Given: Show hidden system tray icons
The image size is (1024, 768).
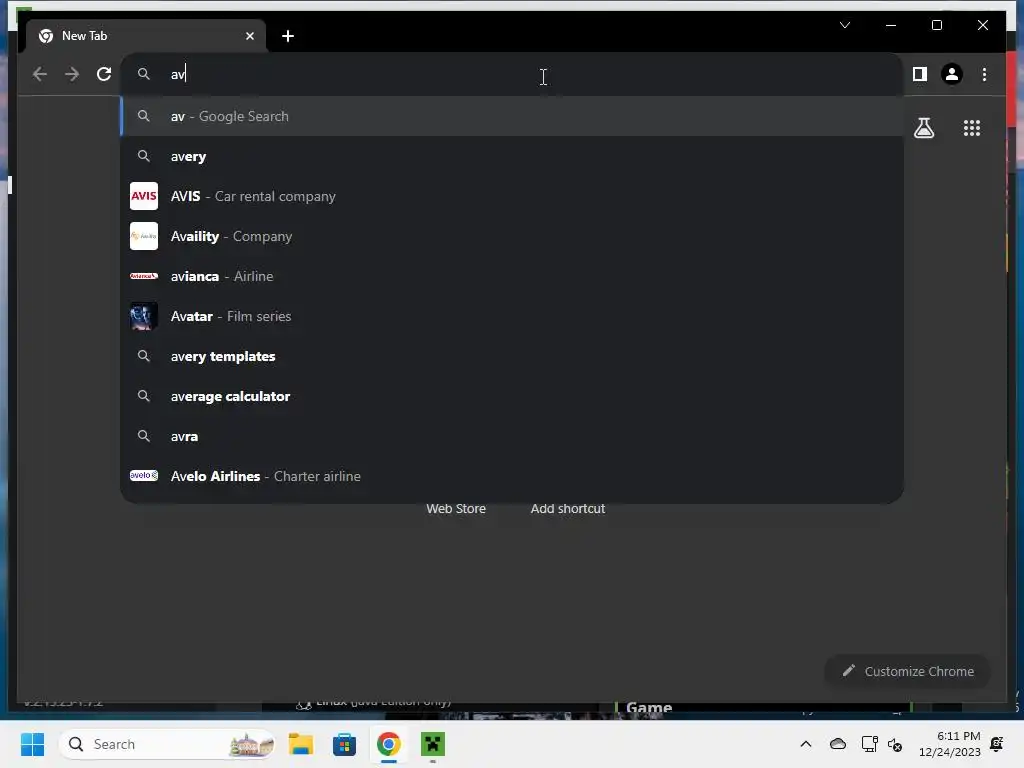Looking at the screenshot, I should 806,744.
